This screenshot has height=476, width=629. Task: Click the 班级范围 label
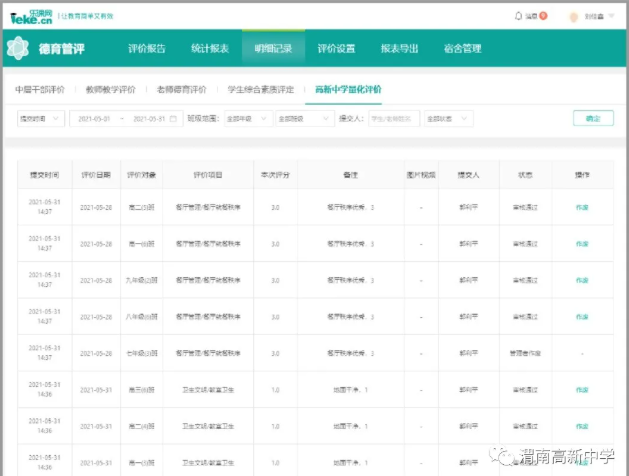point(203,119)
